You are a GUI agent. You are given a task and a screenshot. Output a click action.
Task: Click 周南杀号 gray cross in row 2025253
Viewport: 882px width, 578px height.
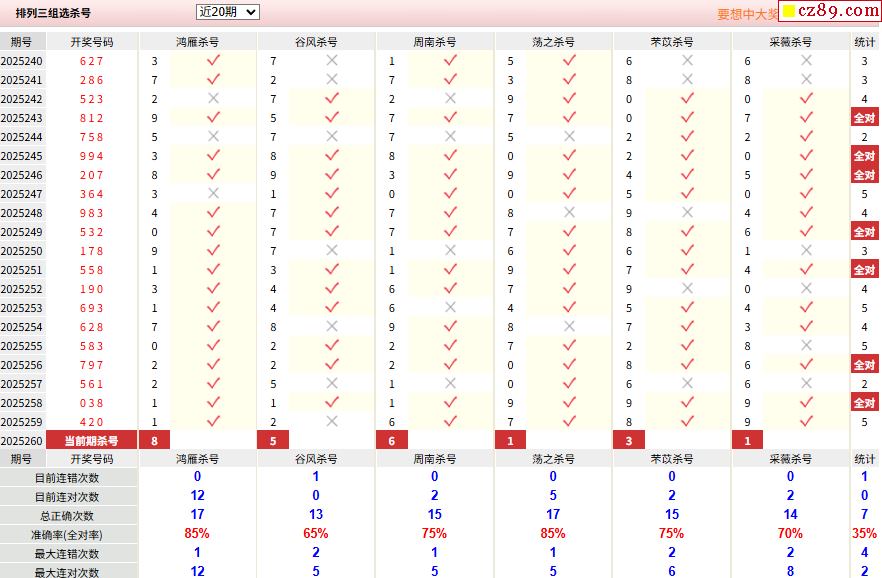tap(450, 307)
